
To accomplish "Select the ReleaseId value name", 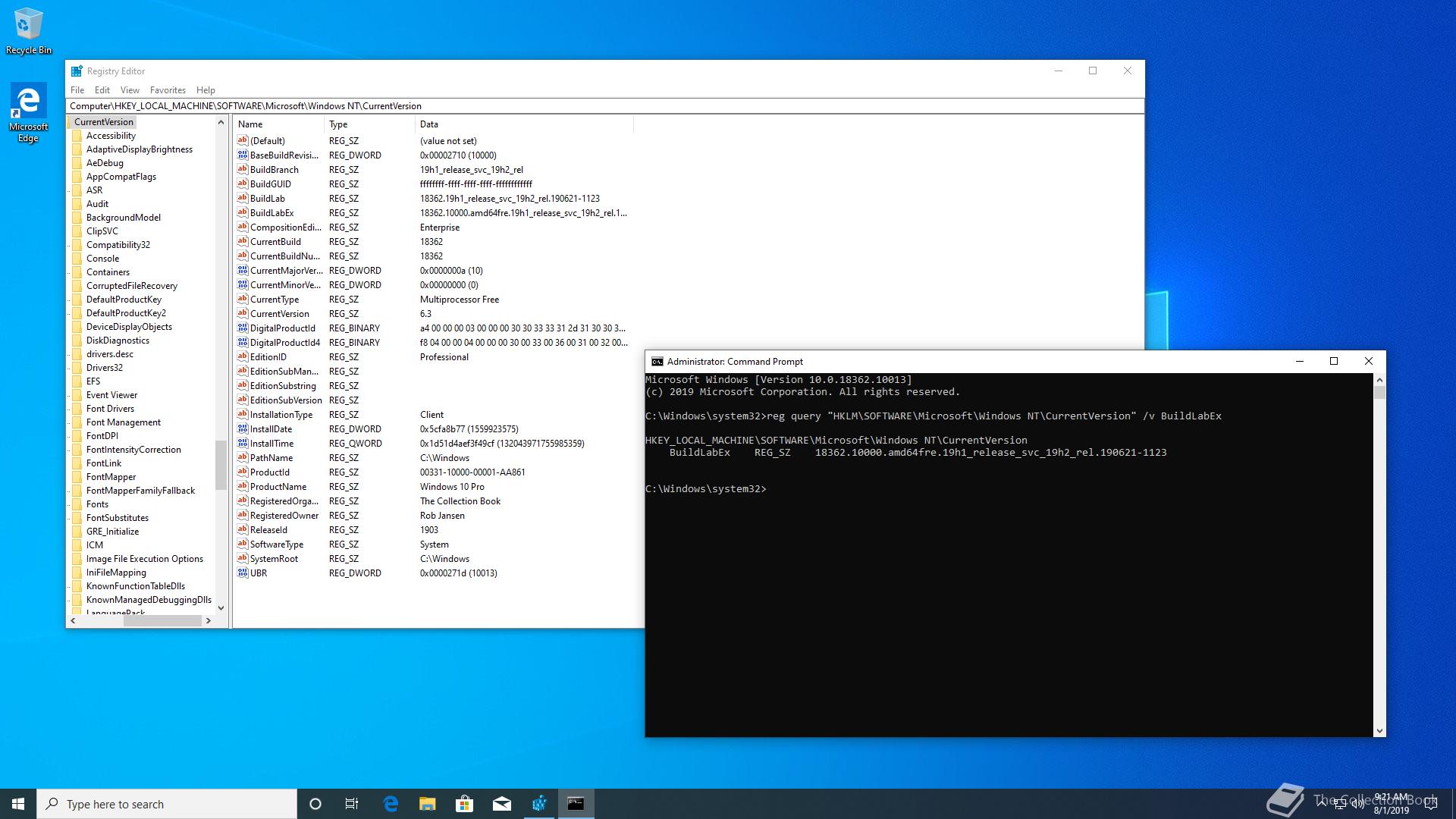I will [x=269, y=530].
